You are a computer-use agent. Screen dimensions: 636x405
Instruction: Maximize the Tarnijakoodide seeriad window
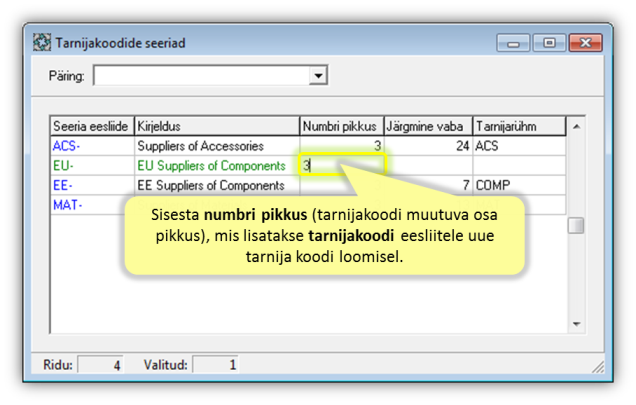(x=548, y=43)
